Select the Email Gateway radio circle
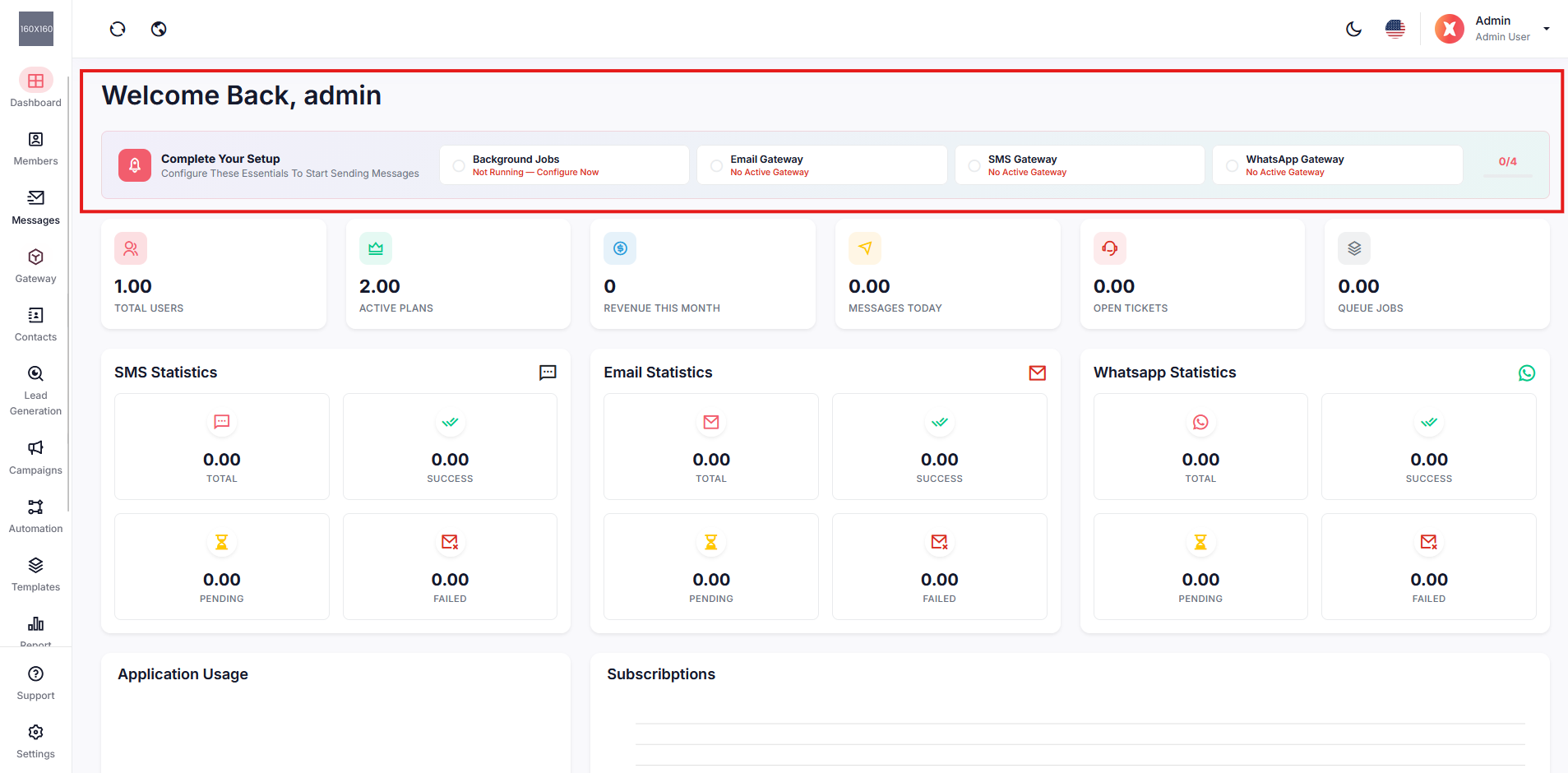 [716, 166]
